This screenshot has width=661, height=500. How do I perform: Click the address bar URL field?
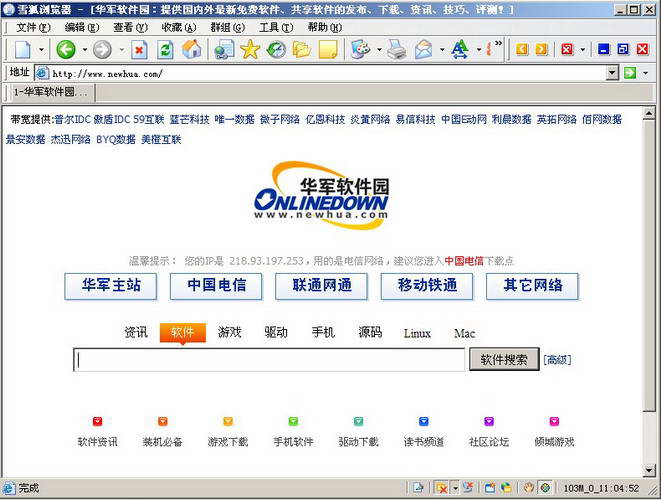point(320,73)
